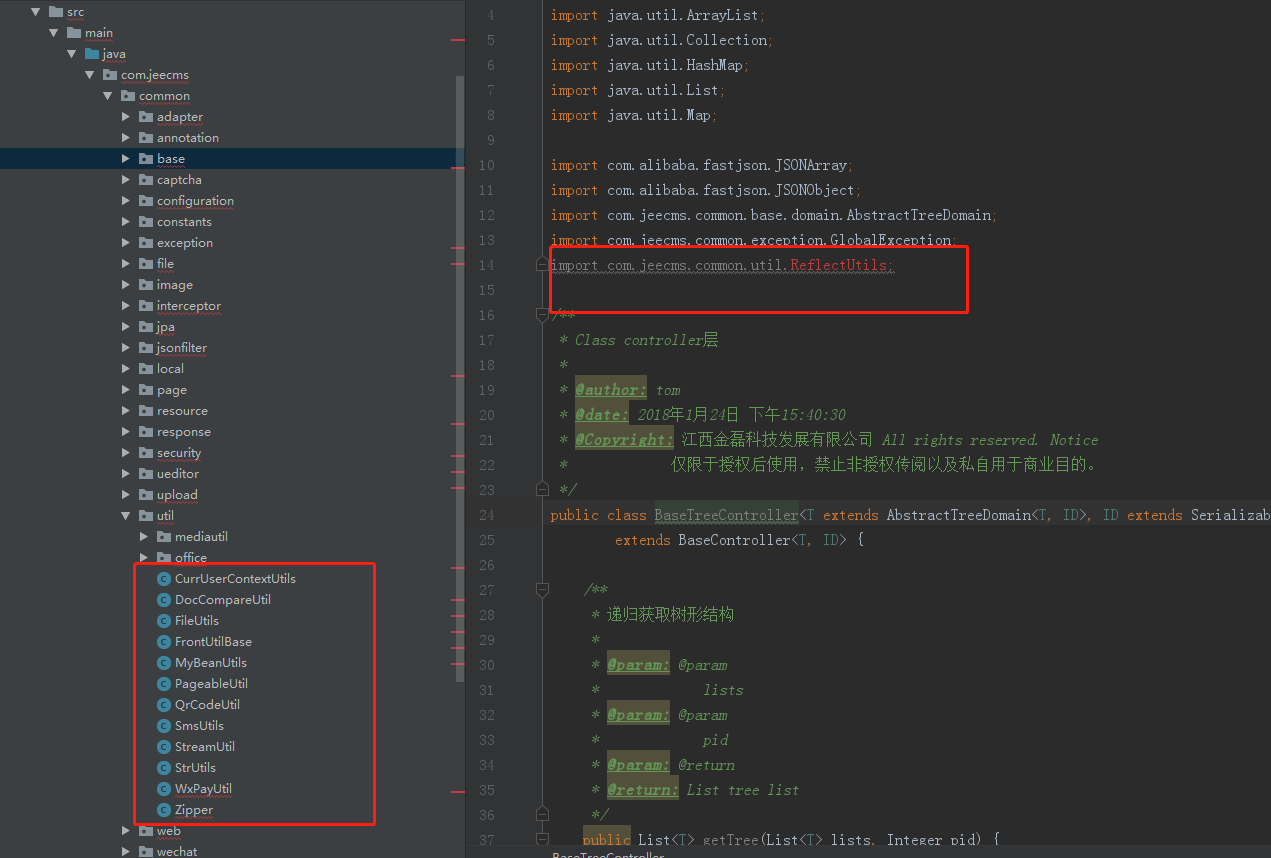1271x858 pixels.
Task: Click the project tree vertical scrollbar
Action: pyautogui.click(x=460, y=380)
